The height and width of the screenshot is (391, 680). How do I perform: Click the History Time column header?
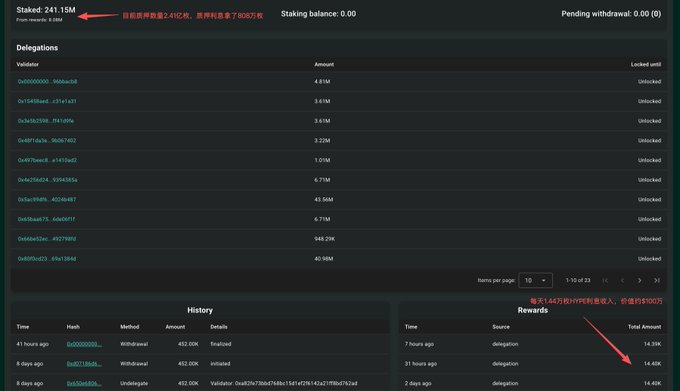(x=23, y=327)
